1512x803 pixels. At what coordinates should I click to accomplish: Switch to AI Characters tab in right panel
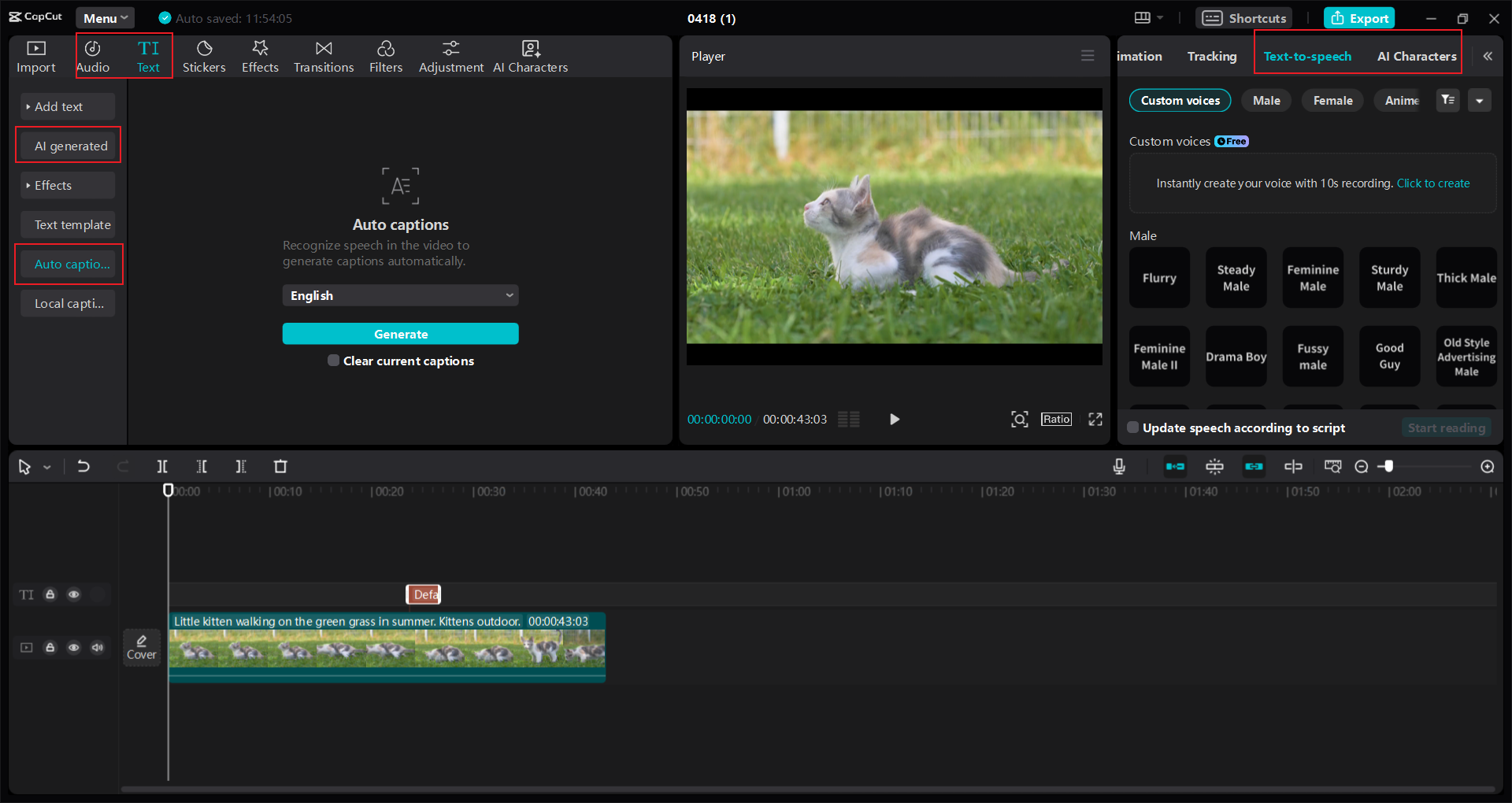coord(1417,56)
